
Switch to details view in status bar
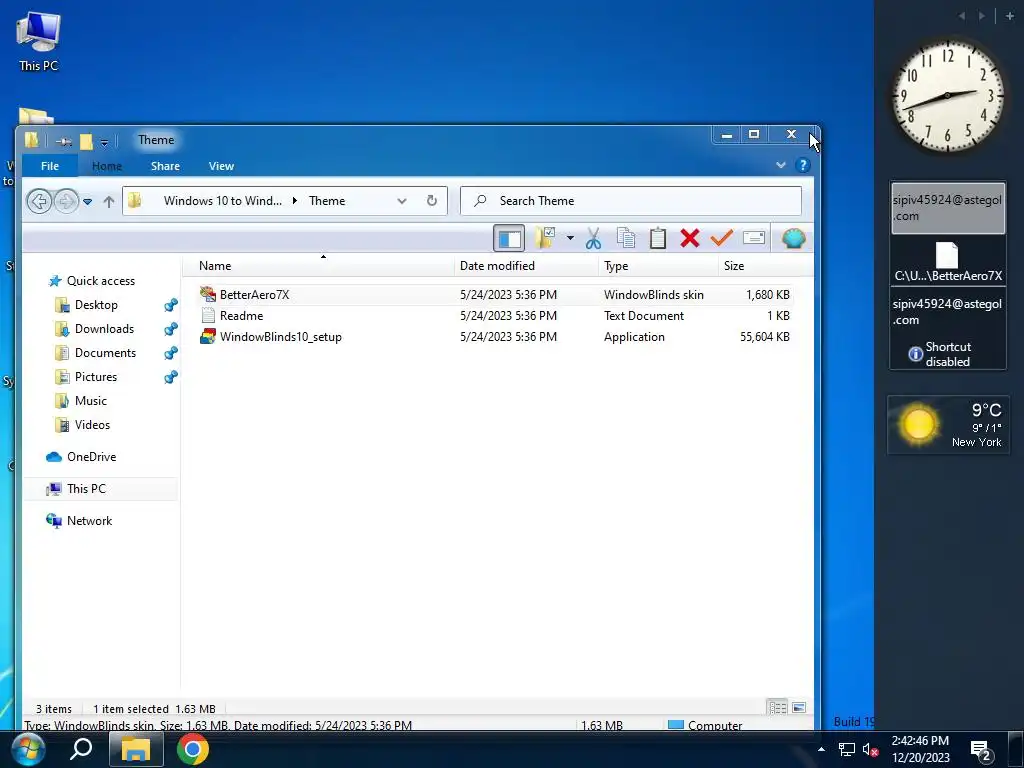point(777,708)
